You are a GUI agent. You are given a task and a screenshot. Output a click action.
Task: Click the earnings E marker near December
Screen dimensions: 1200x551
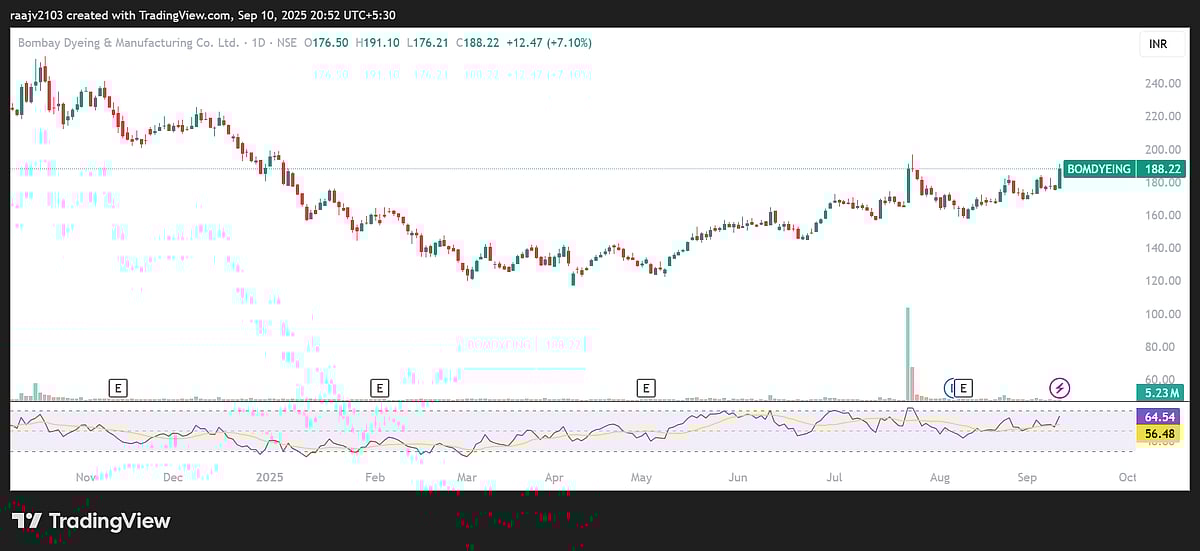click(118, 386)
